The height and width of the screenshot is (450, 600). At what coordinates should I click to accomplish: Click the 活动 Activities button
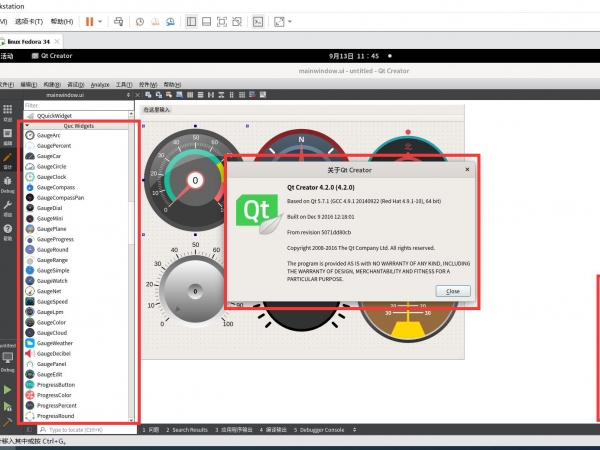click(12, 57)
